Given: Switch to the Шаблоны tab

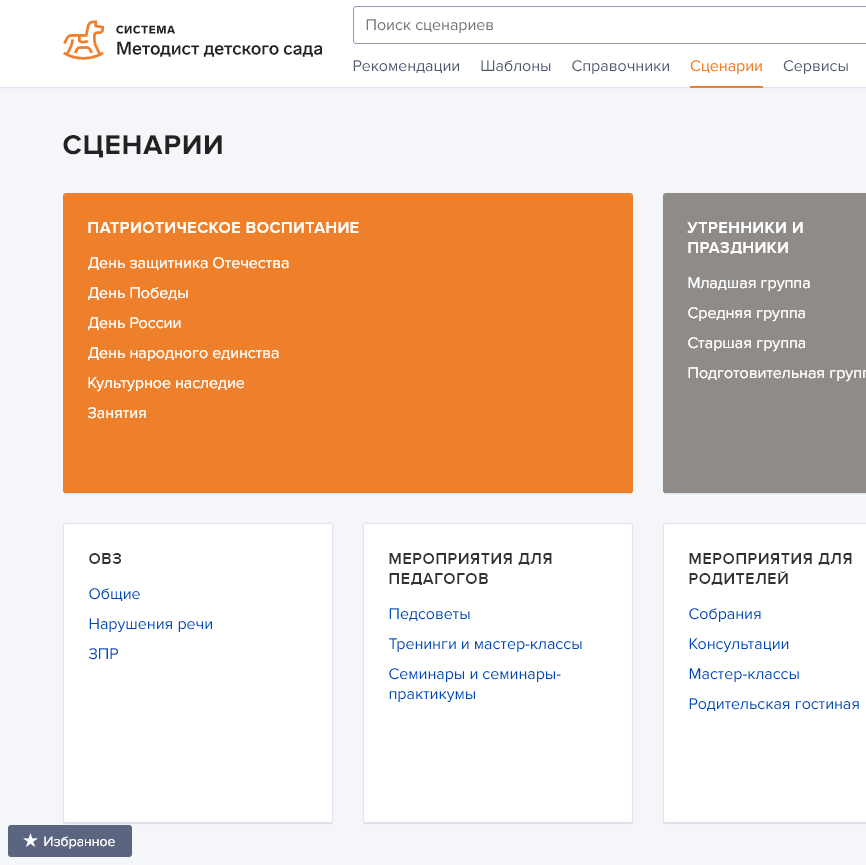Looking at the screenshot, I should tap(515, 66).
